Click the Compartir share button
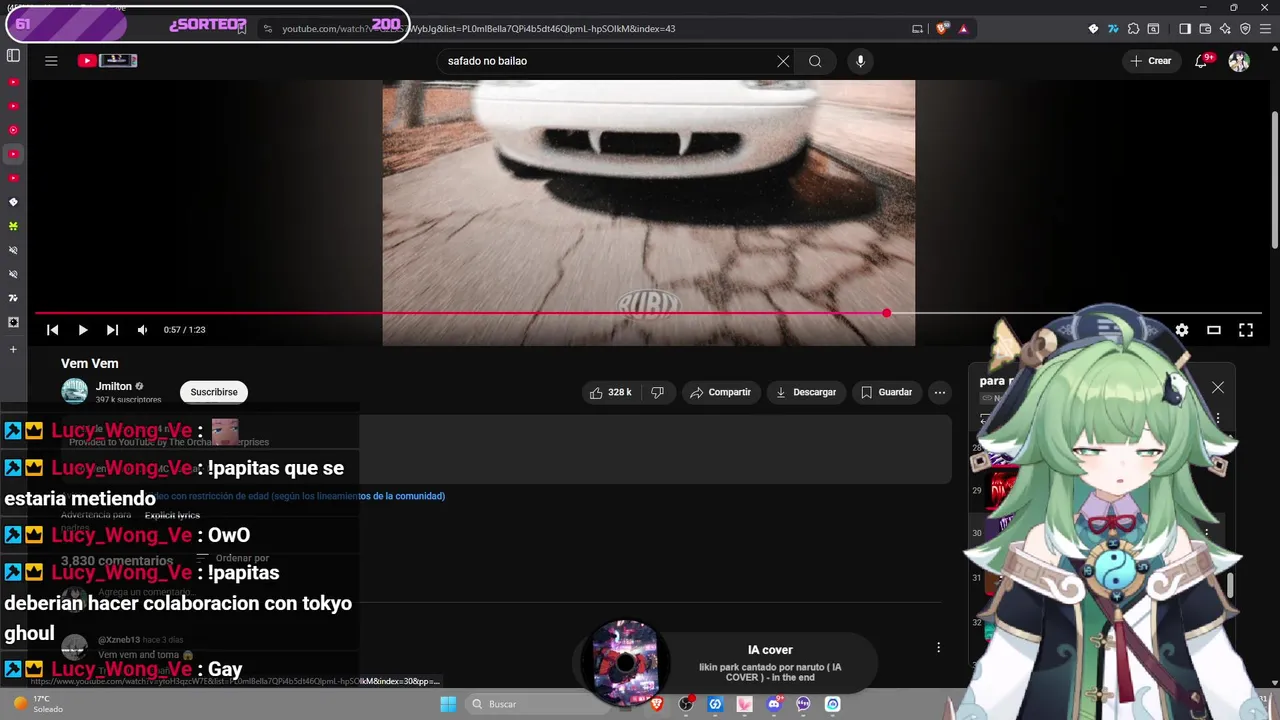Screen dimensions: 1280x720 point(720,392)
